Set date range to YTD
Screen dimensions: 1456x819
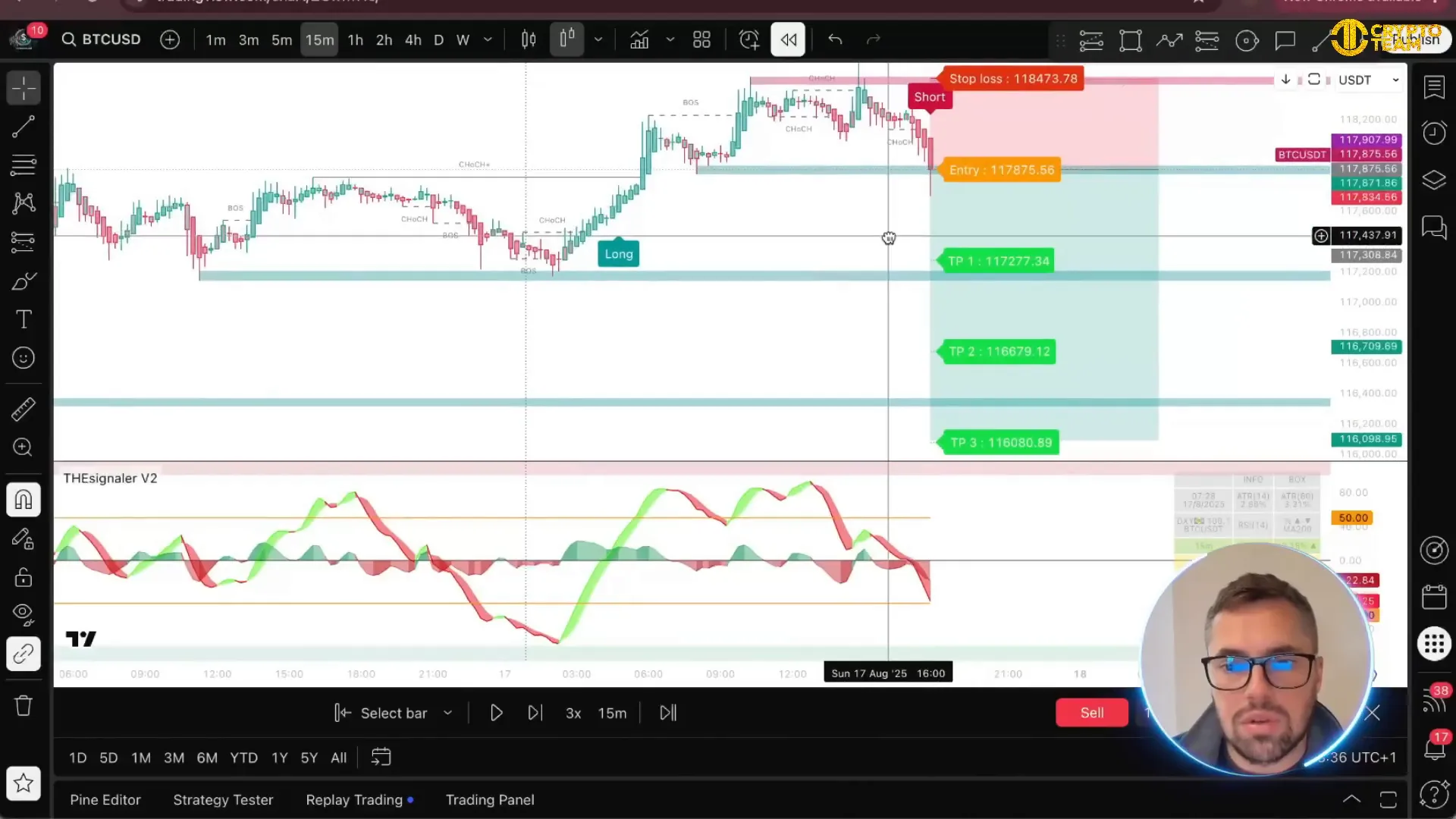coord(243,758)
